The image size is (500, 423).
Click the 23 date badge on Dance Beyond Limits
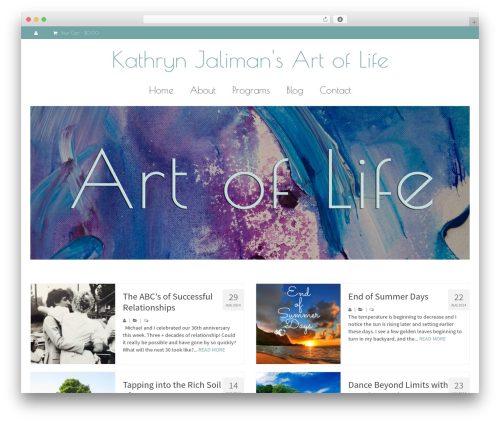click(459, 385)
